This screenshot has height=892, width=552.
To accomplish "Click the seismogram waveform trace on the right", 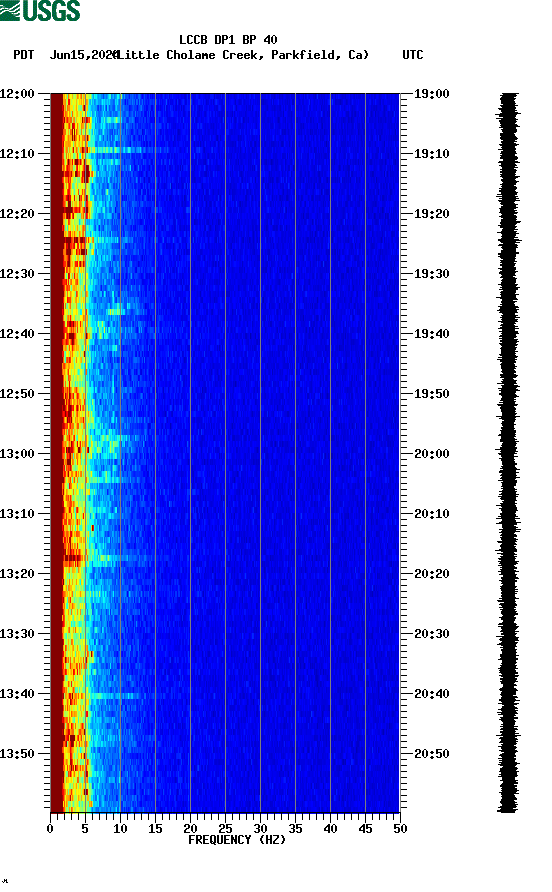I will pos(508,452).
